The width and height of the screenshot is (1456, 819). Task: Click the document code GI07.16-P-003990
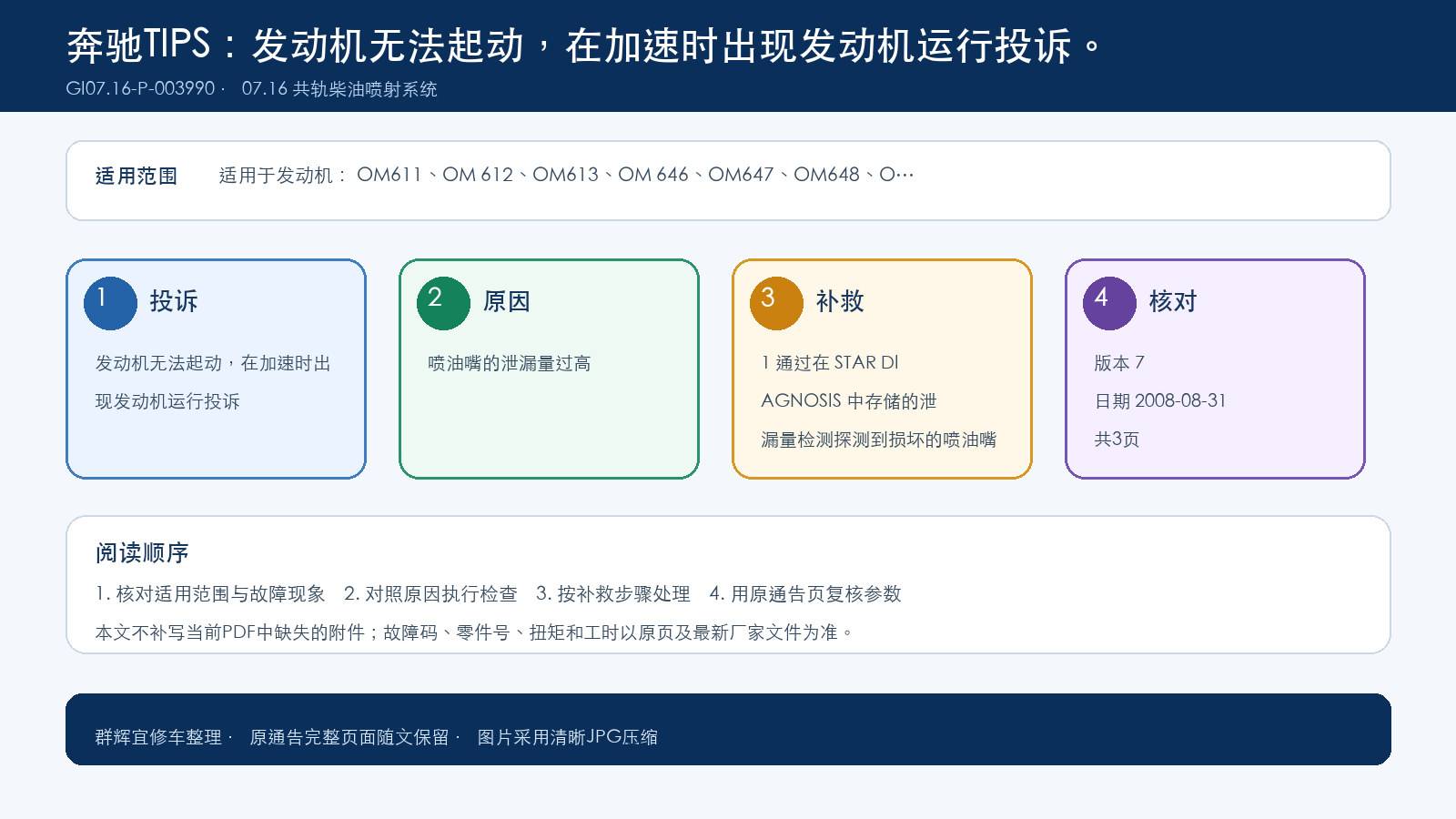click(140, 89)
